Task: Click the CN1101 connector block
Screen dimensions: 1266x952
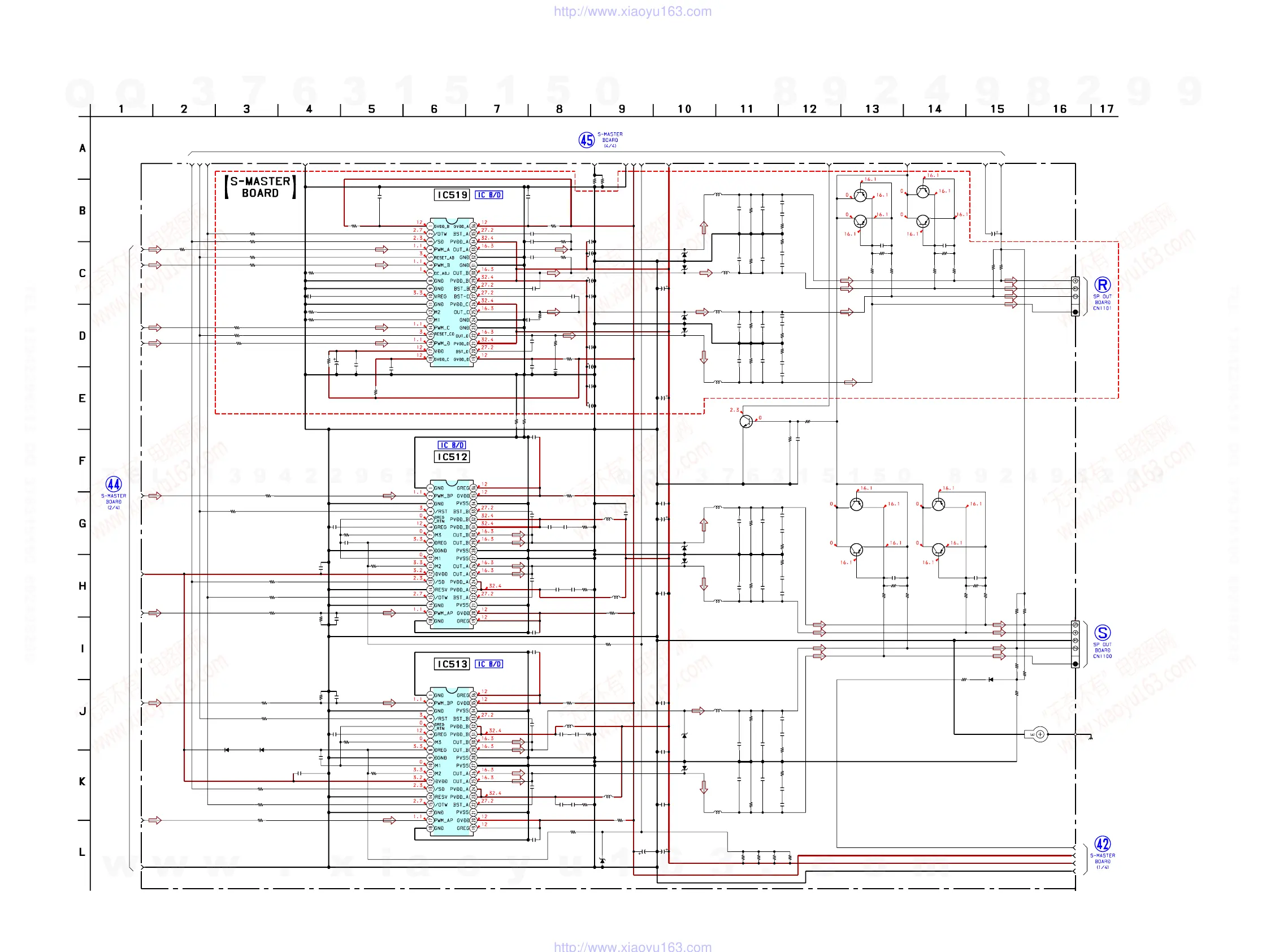Action: click(x=1075, y=297)
